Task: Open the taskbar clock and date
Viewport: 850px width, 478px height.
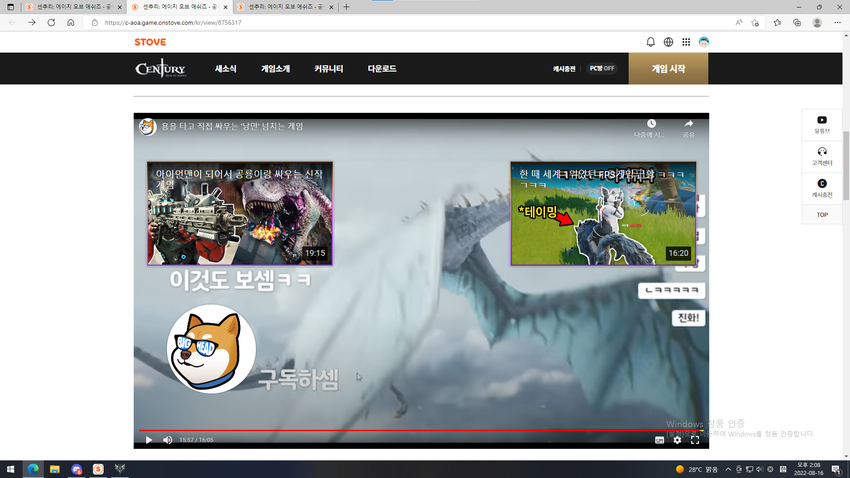Action: pos(808,469)
